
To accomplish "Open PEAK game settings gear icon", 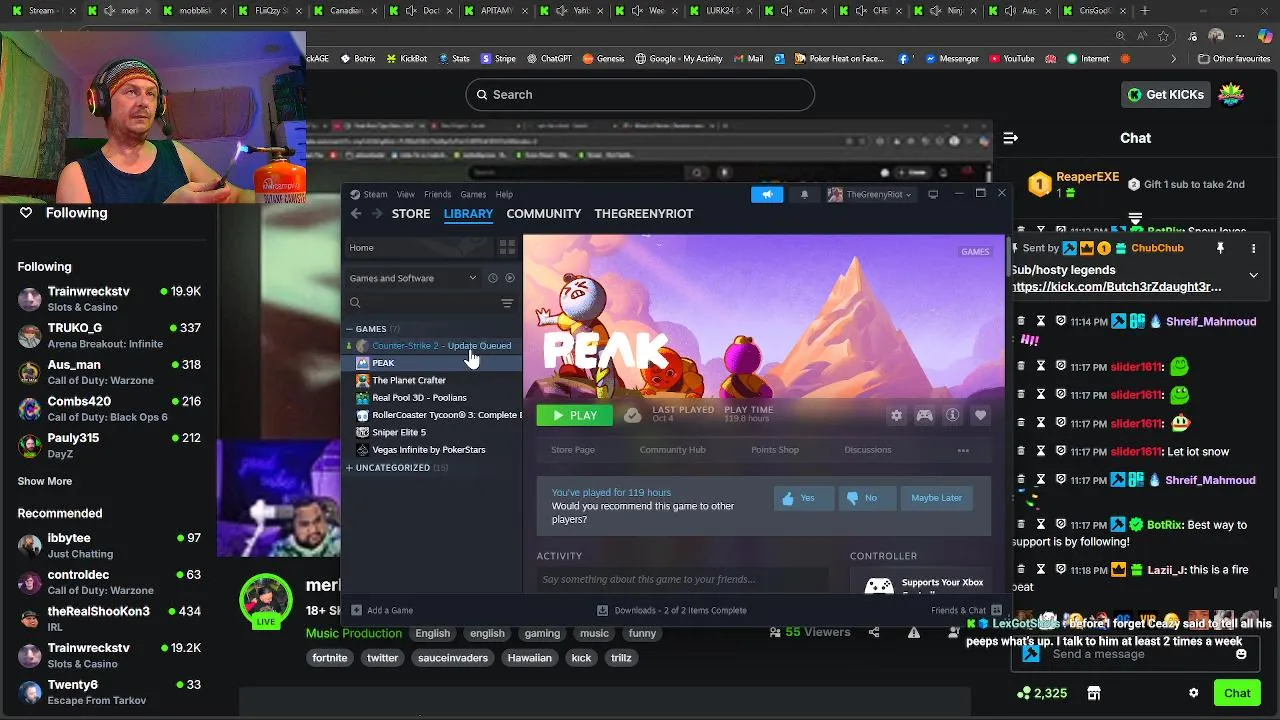I will click(x=896, y=415).
